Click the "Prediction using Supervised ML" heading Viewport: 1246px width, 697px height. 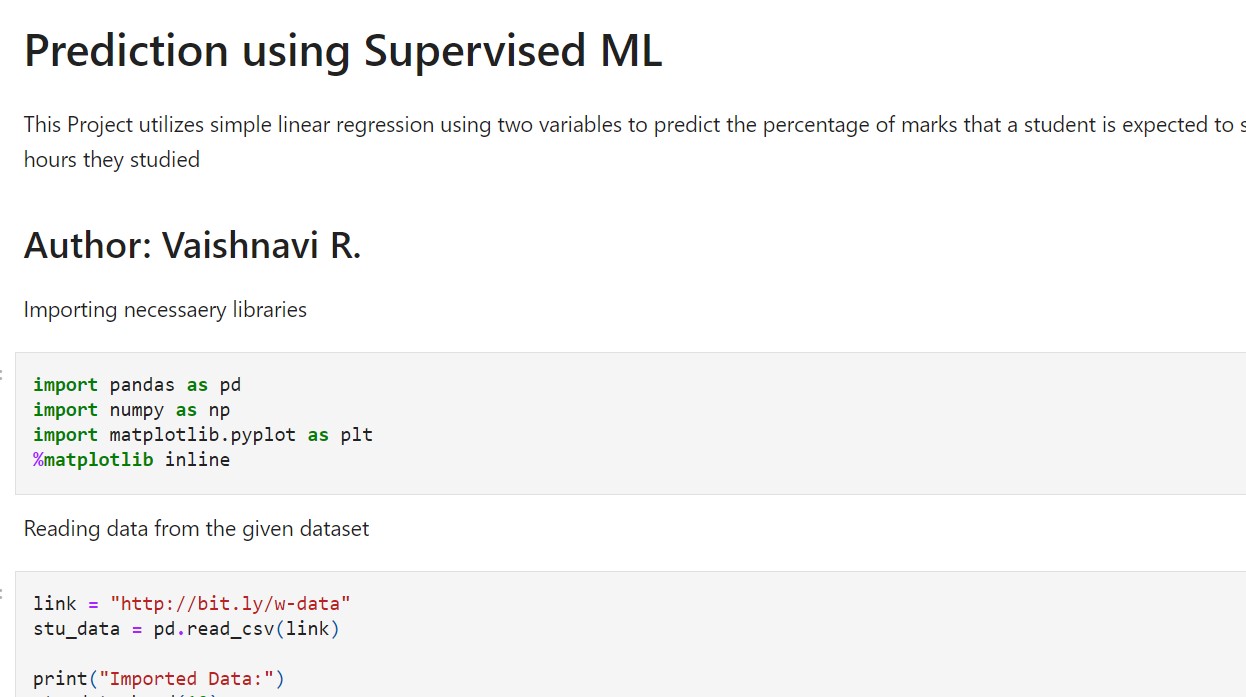[343, 51]
